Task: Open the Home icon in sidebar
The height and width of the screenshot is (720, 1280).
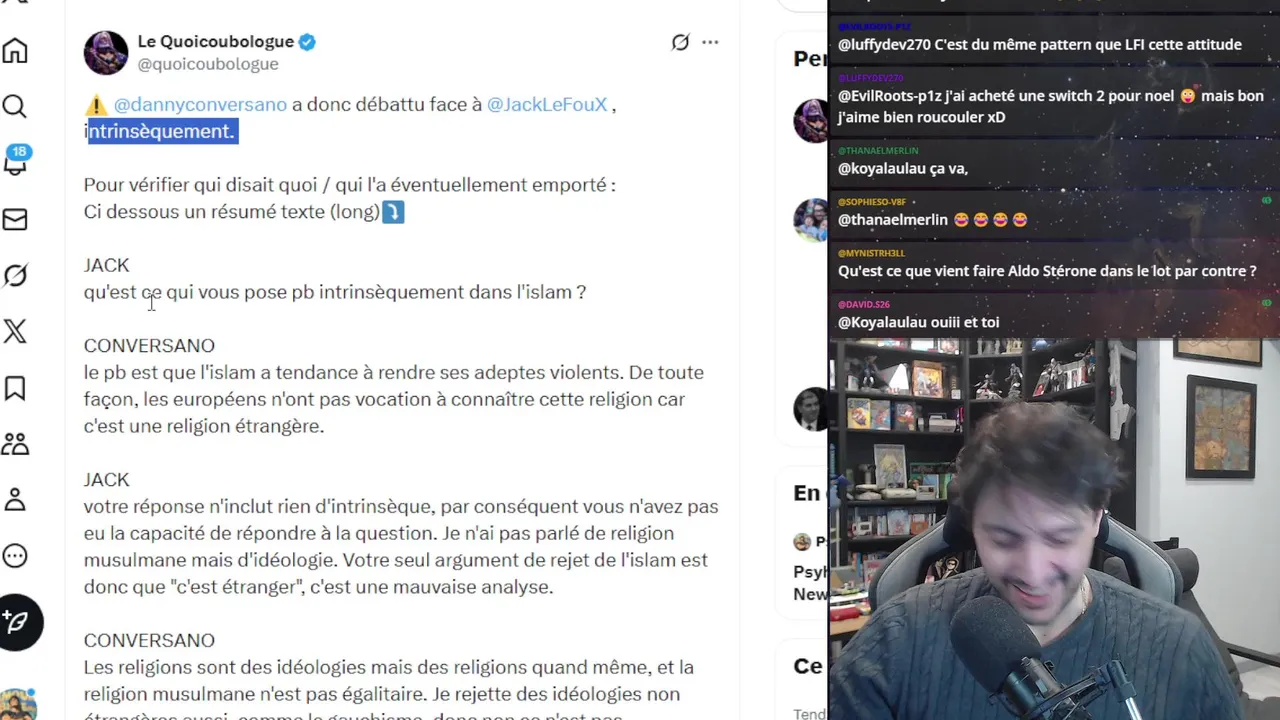Action: pyautogui.click(x=15, y=51)
